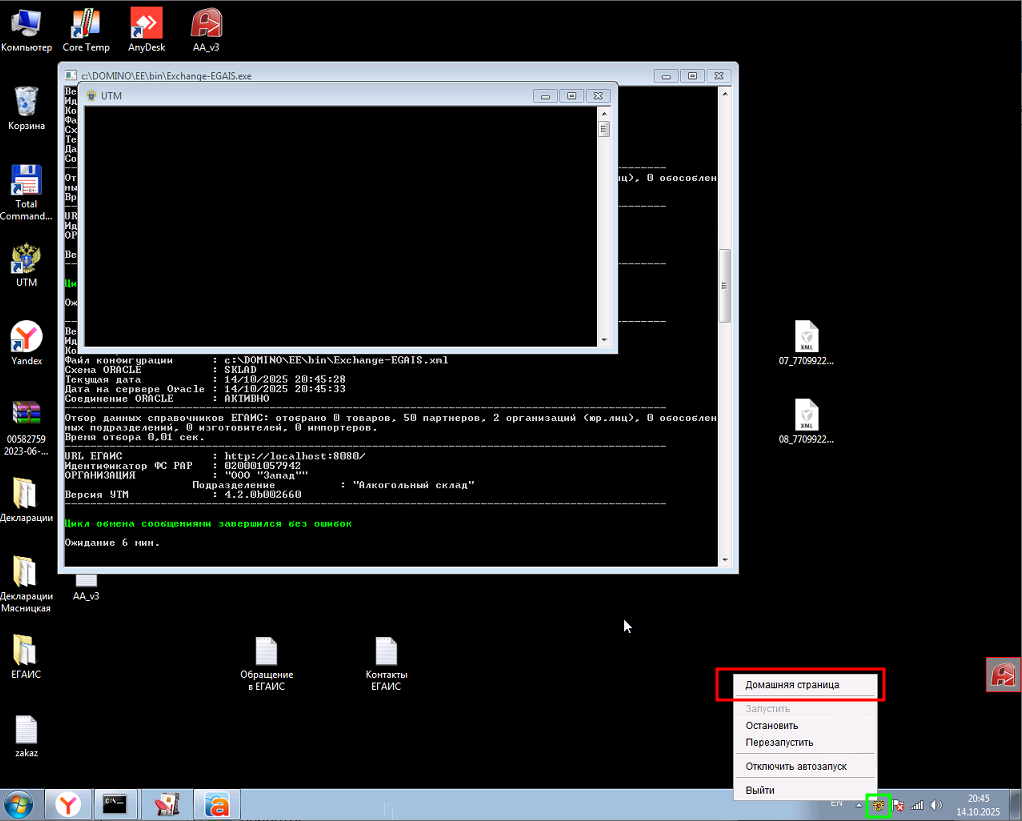1022x821 pixels.
Task: Click 'Перезапустить' in the tray menu
Action: pos(779,743)
